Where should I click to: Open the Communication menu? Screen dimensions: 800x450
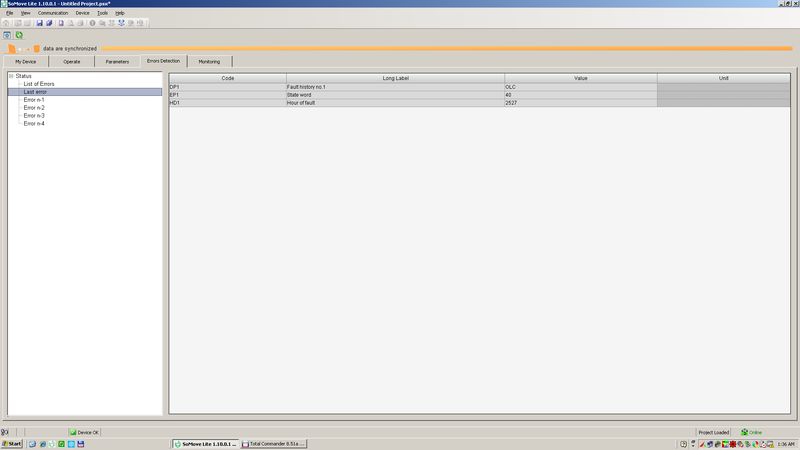tap(53, 13)
